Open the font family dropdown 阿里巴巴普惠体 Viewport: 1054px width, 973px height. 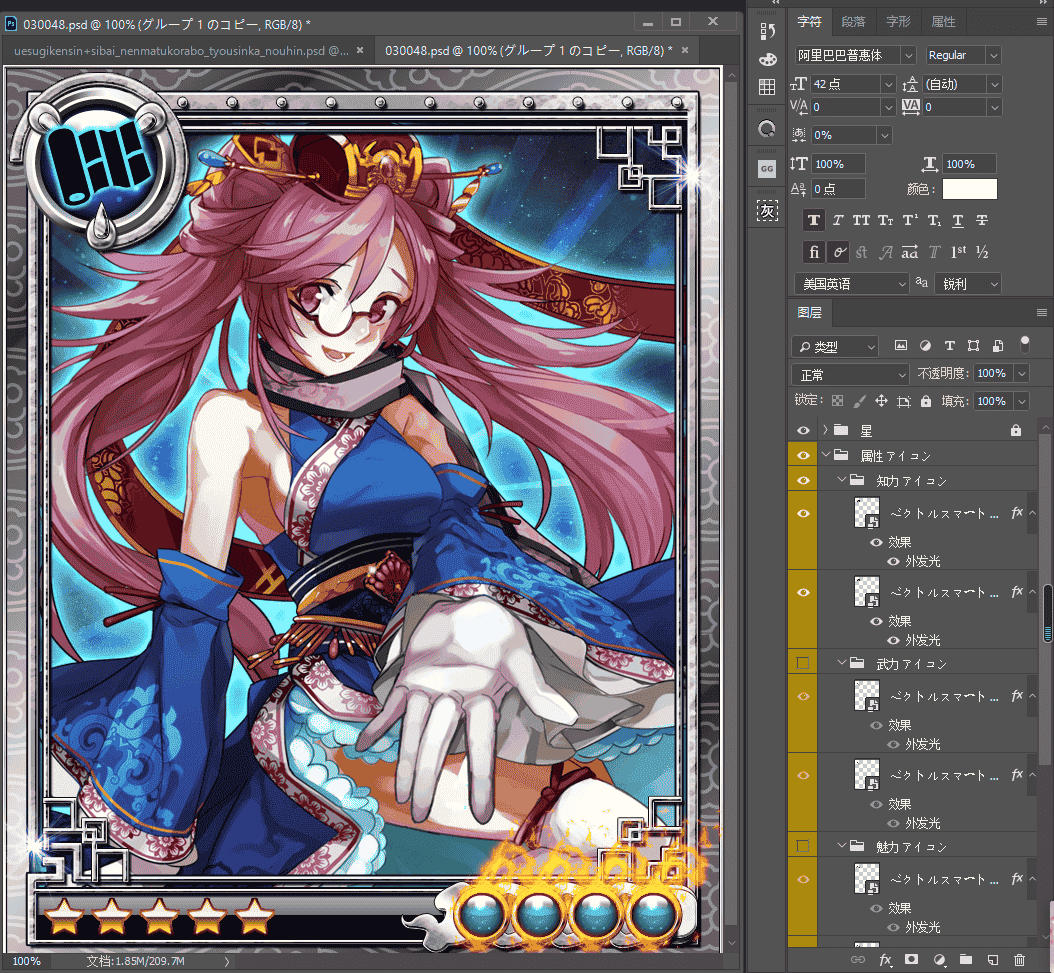[908, 55]
